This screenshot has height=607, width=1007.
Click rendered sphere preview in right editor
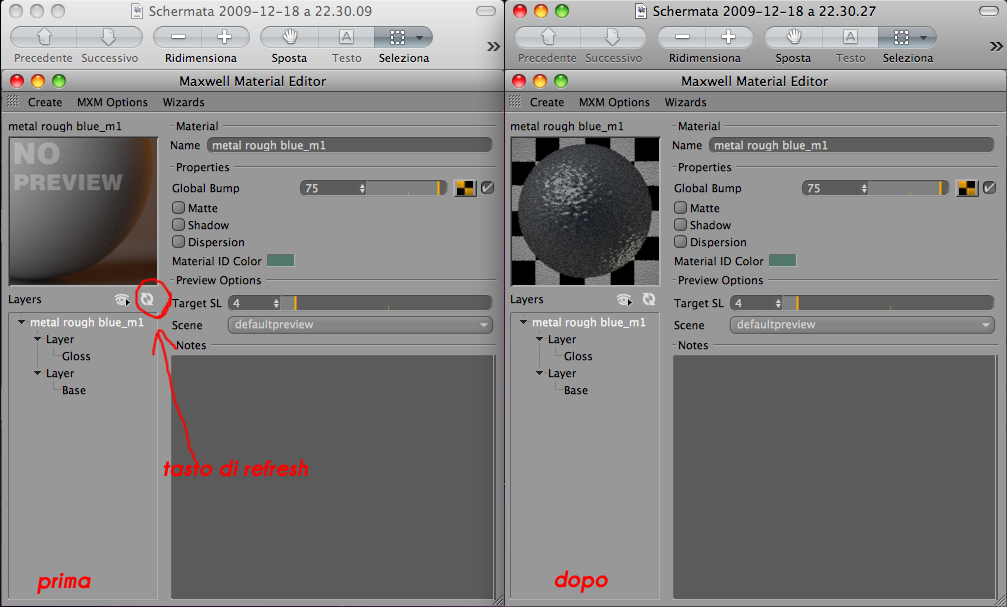point(585,211)
